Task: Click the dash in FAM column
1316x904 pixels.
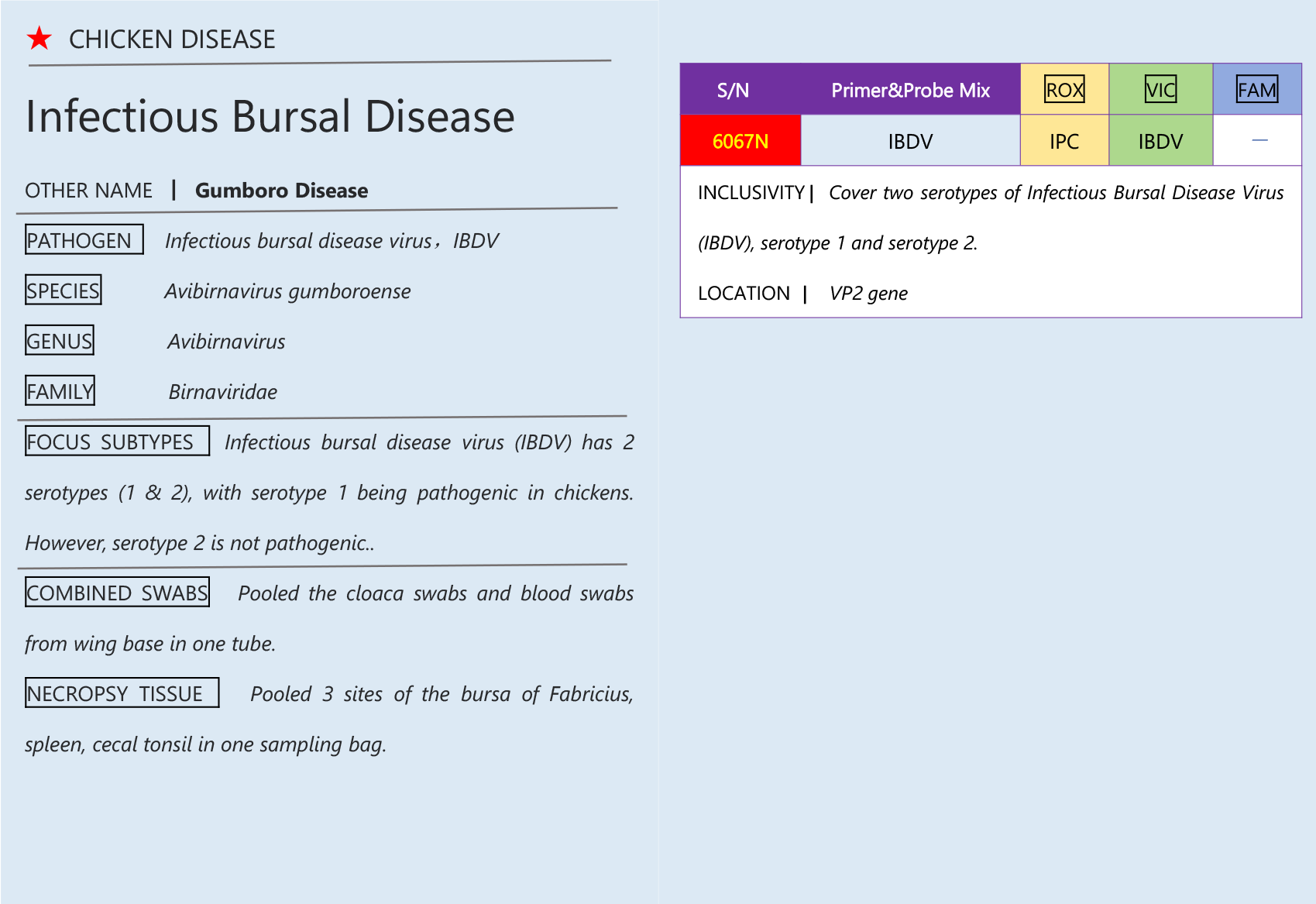Action: [1259, 141]
